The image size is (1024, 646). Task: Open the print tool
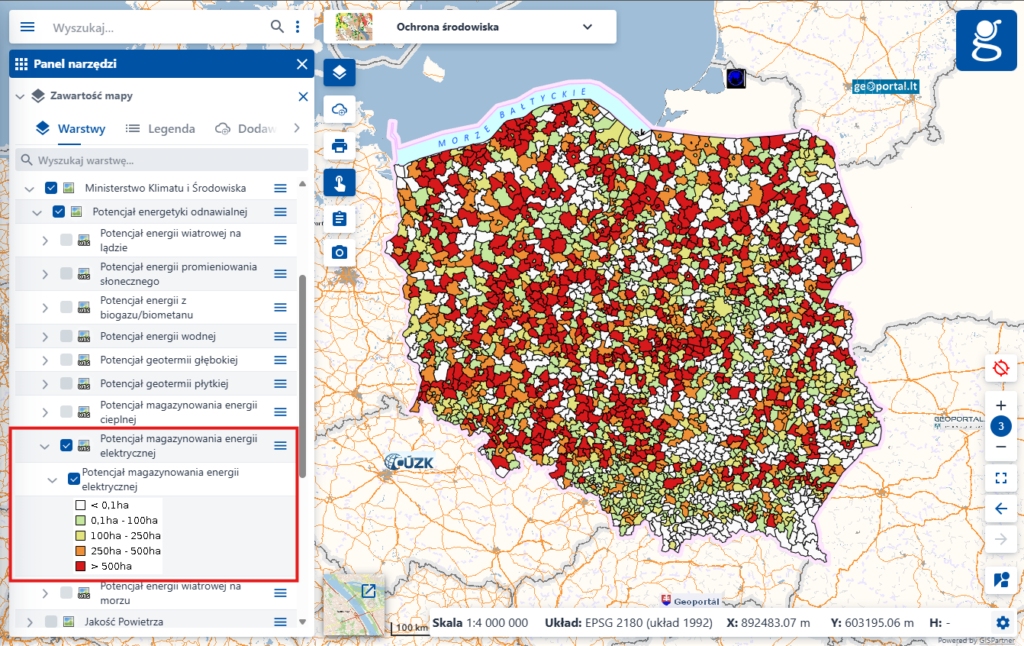click(x=339, y=144)
